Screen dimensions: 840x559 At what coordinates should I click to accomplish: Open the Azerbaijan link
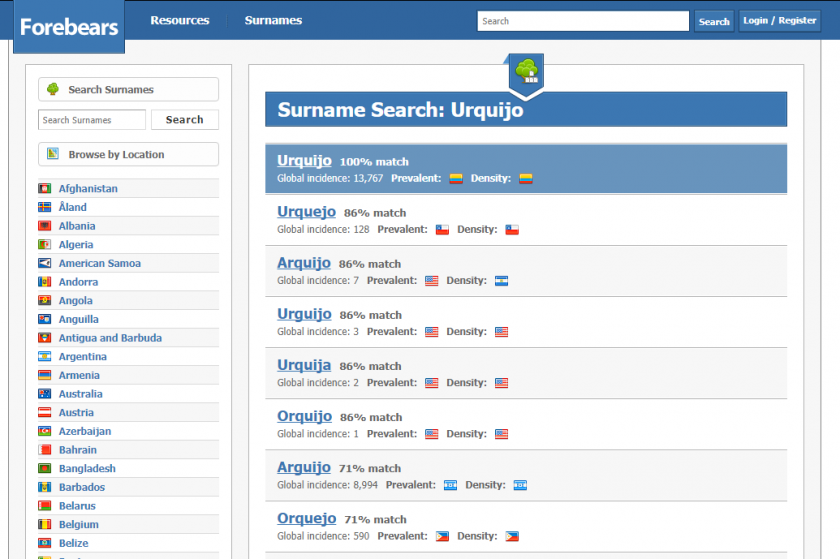click(x=85, y=431)
